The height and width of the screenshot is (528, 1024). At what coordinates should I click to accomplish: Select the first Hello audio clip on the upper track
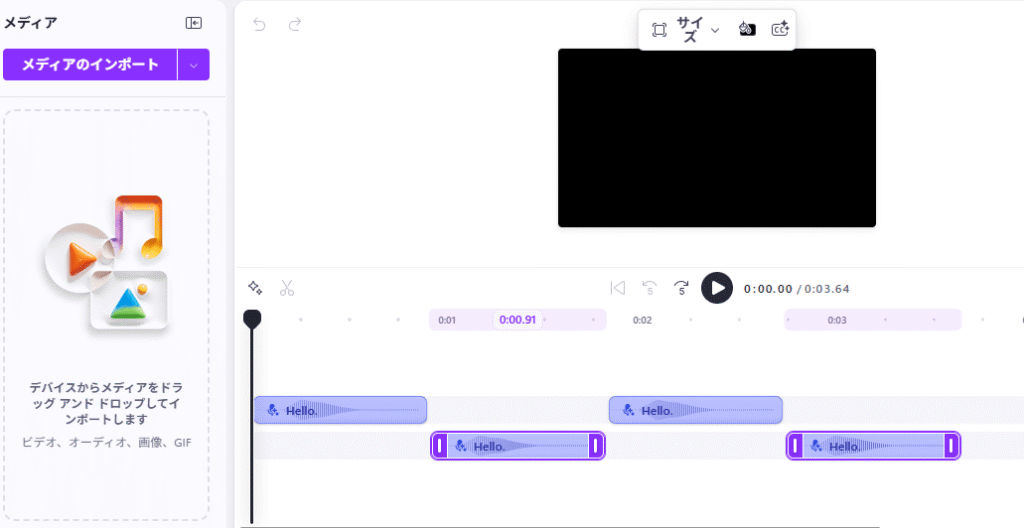(x=340, y=410)
